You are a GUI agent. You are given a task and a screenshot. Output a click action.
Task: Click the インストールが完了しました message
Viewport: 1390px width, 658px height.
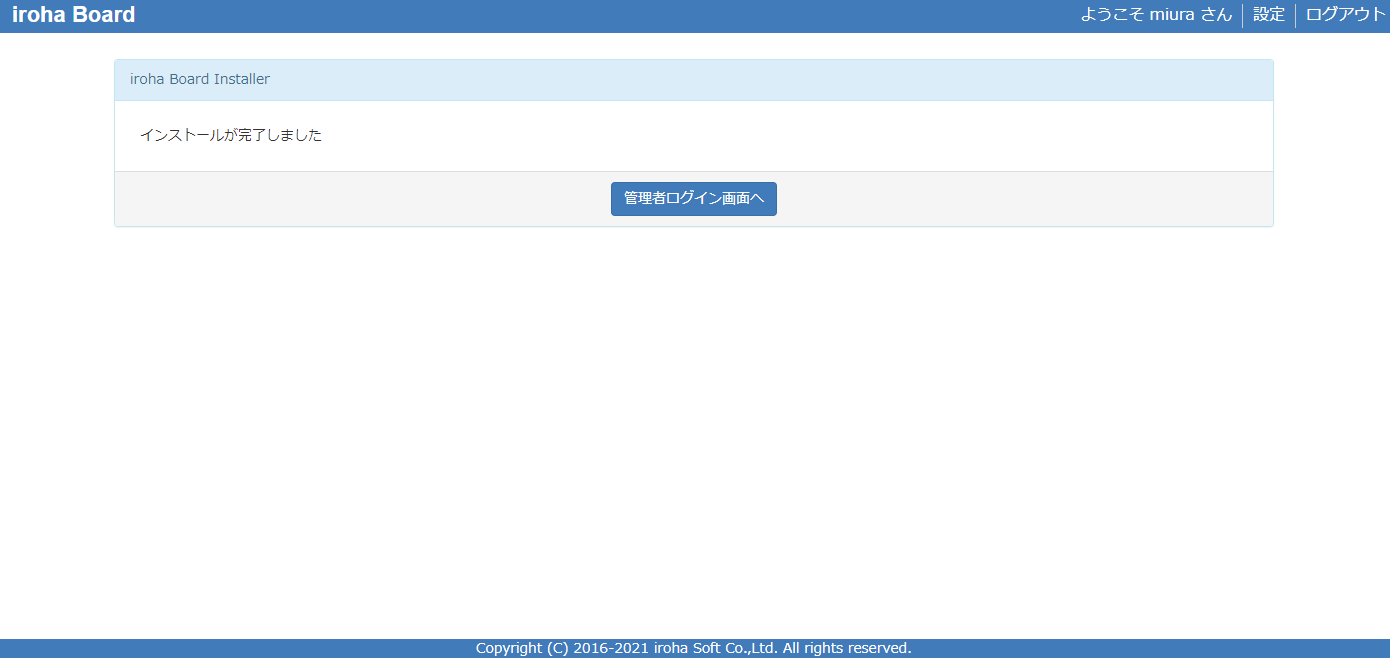tap(231, 135)
